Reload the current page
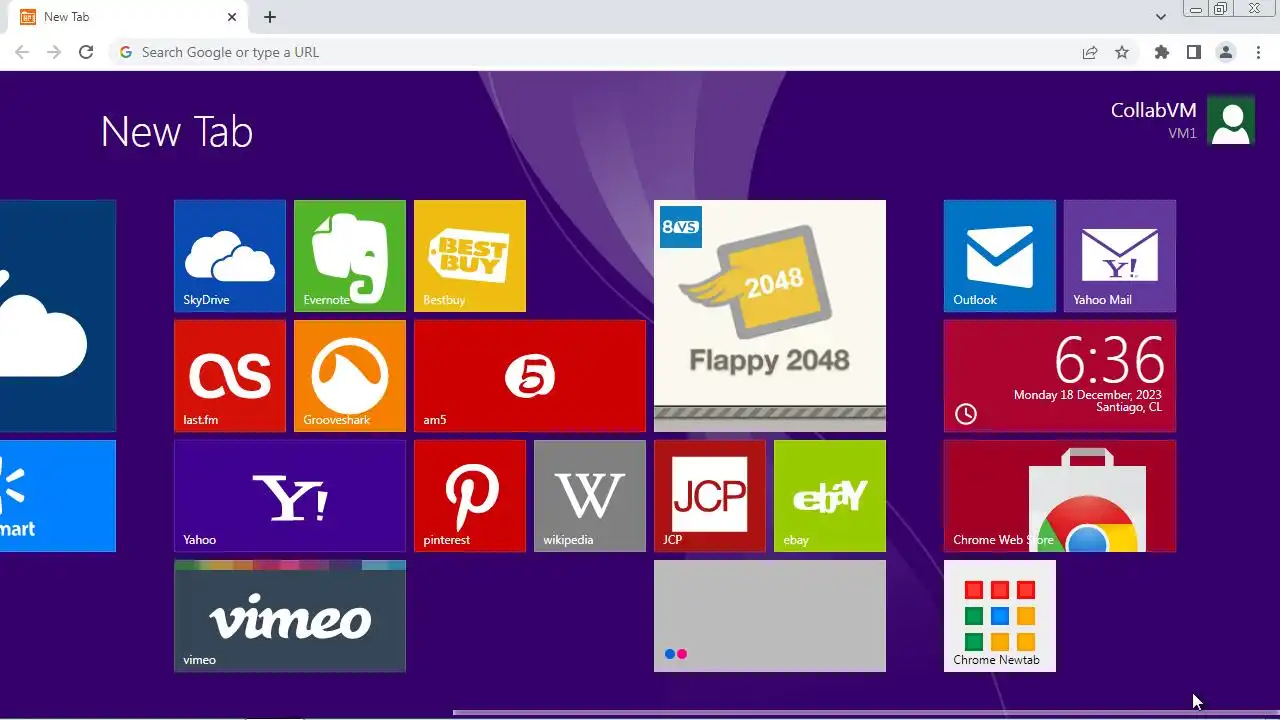 (86, 52)
